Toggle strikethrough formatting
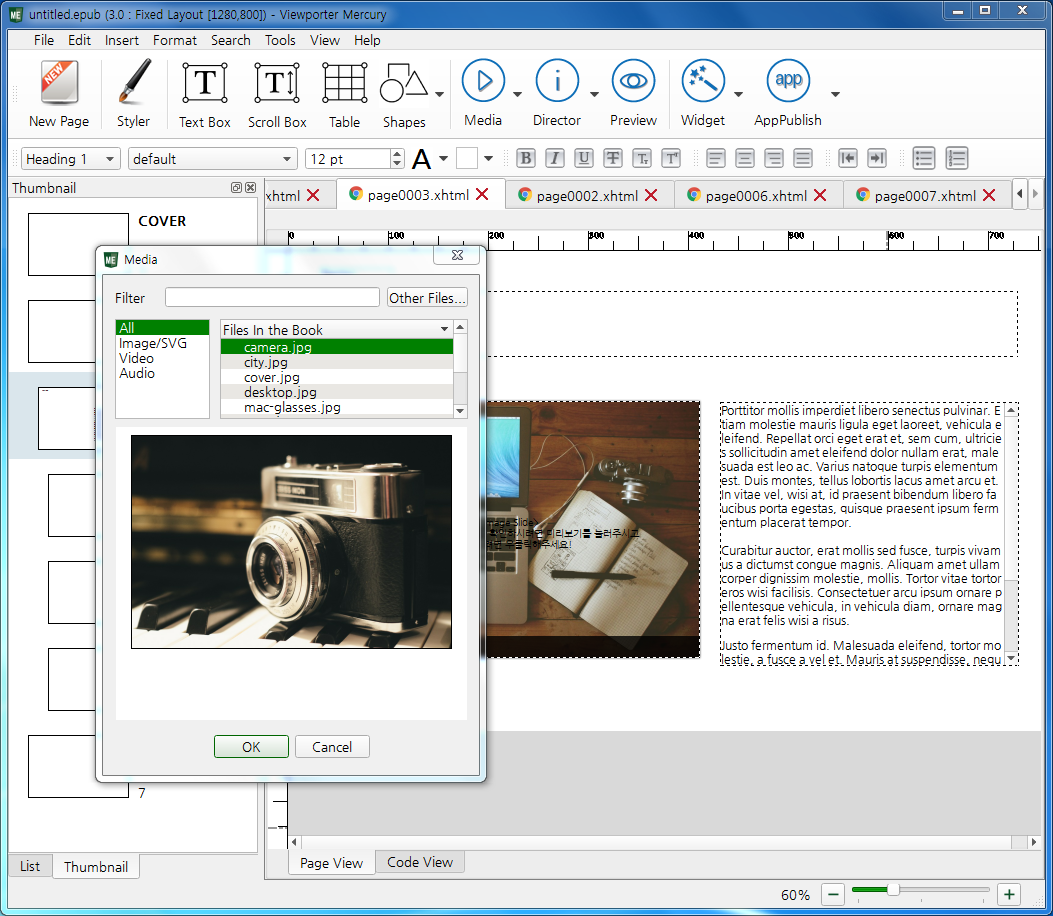The image size is (1053, 916). tap(612, 158)
